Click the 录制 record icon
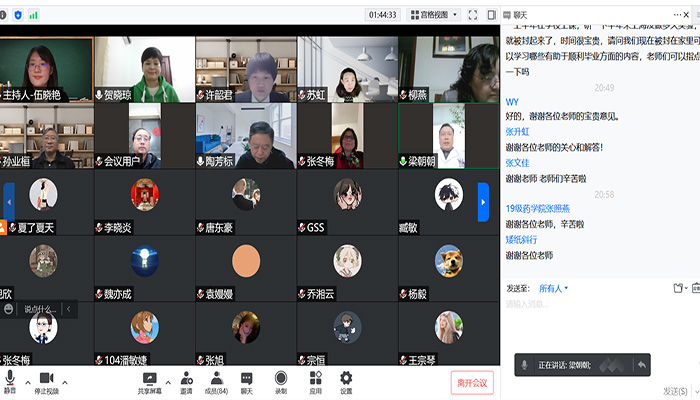Screen dimensions: 700x400 [x=281, y=379]
